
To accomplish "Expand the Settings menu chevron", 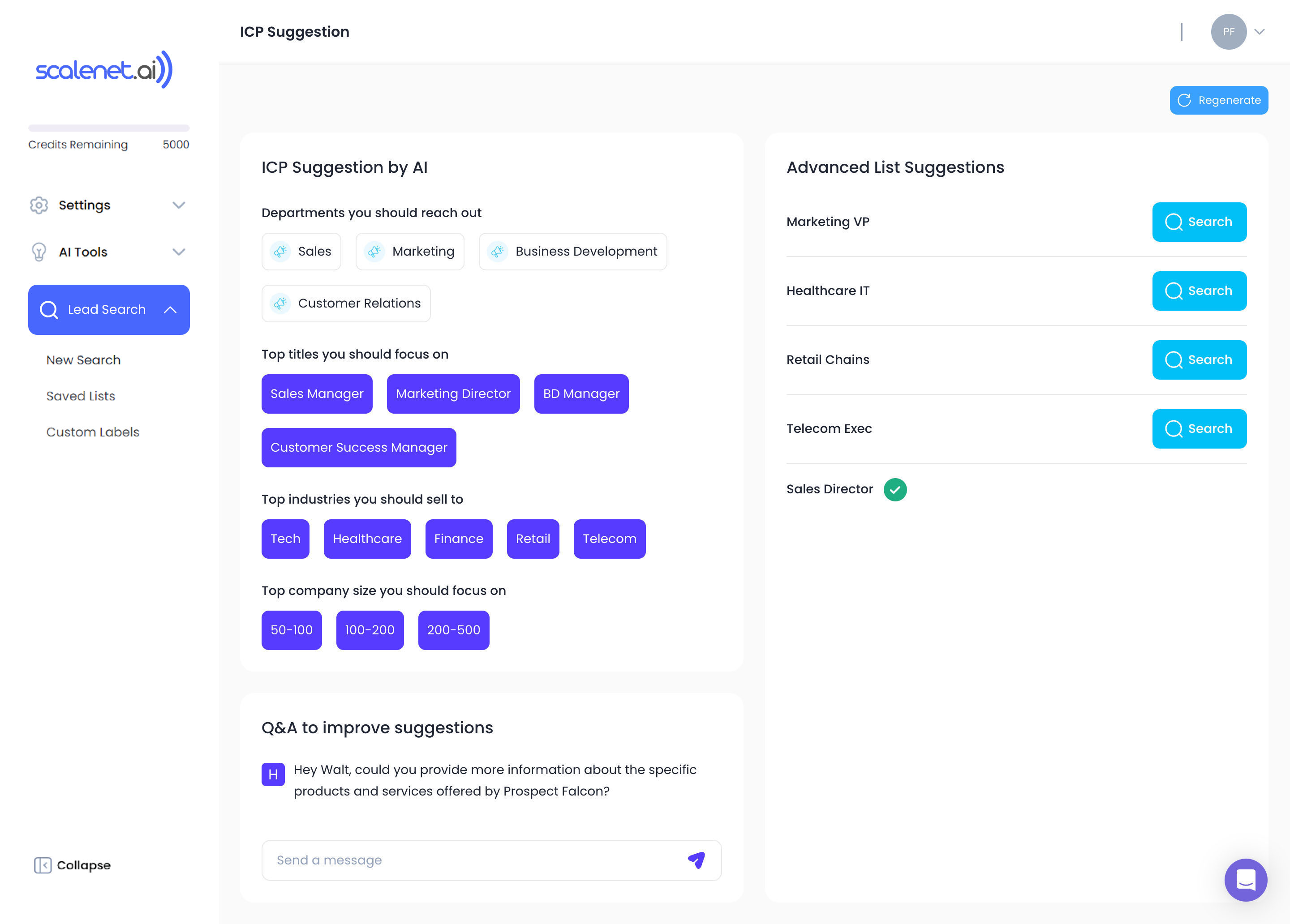I will click(179, 205).
